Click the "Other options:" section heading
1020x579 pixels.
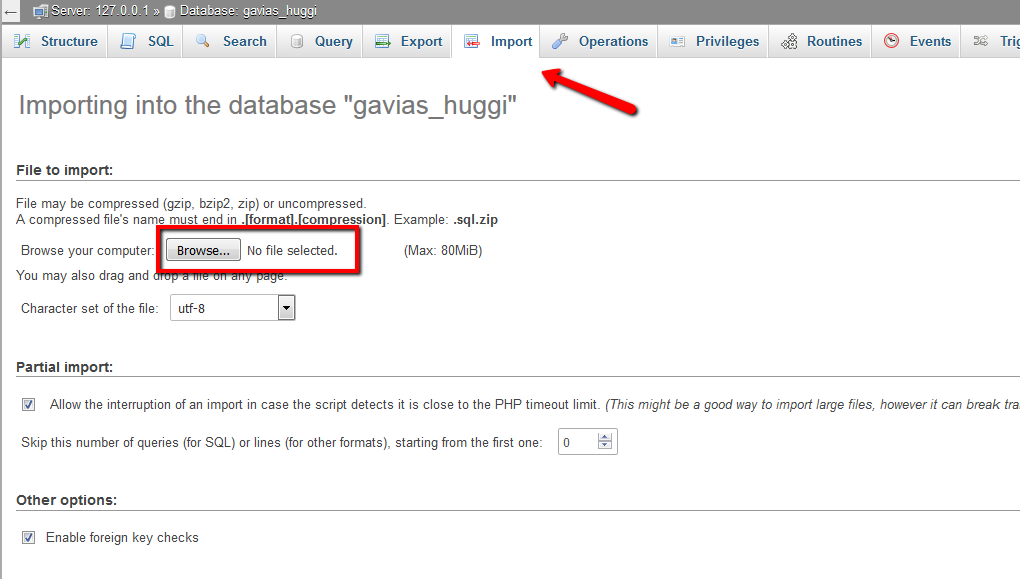(x=66, y=500)
